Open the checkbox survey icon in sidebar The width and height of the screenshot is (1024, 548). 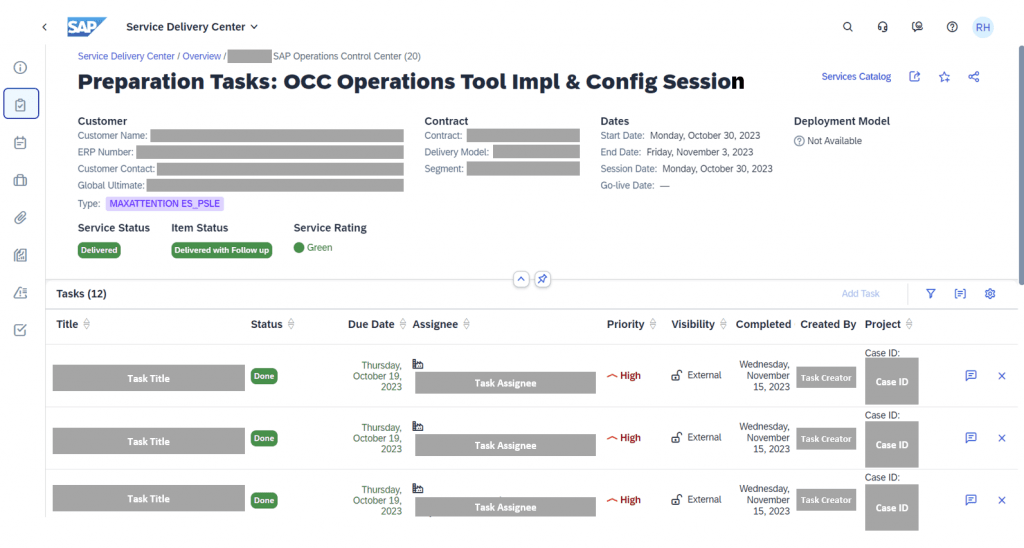20,330
